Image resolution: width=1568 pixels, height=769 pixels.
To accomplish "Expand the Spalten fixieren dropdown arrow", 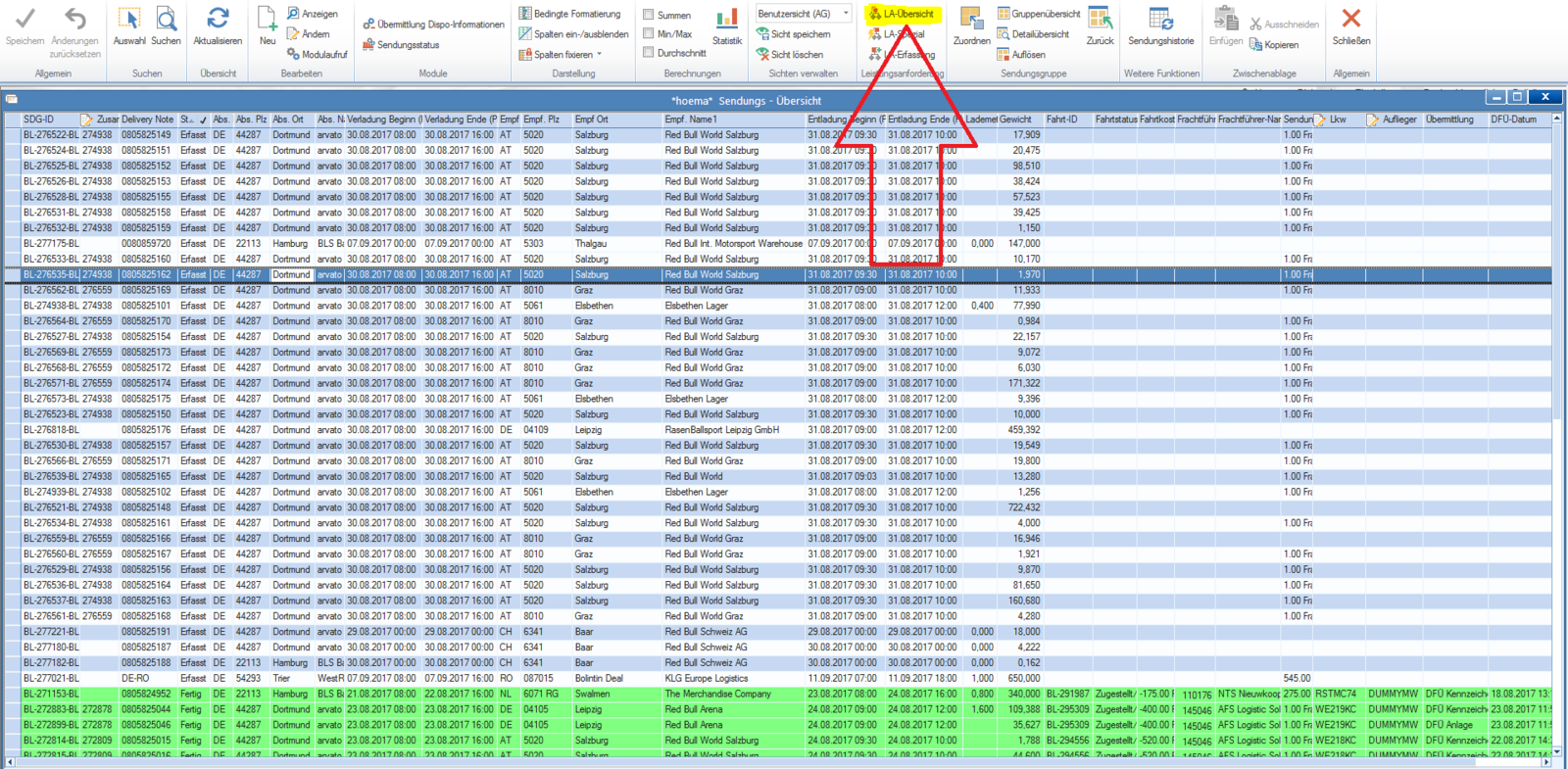I will 599,55.
